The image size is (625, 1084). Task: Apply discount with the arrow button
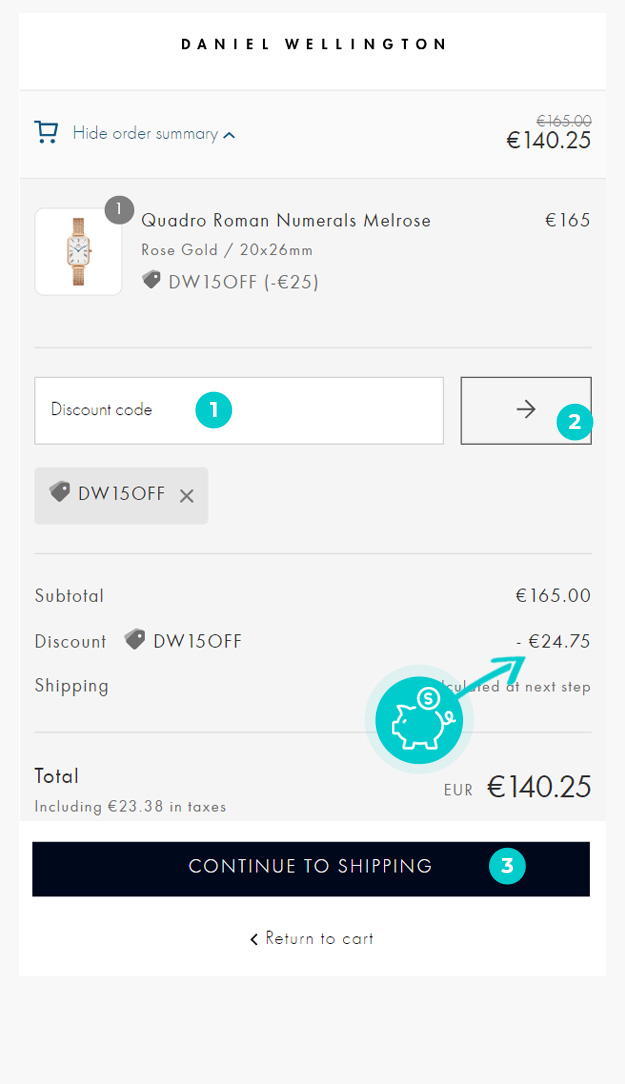coord(525,410)
